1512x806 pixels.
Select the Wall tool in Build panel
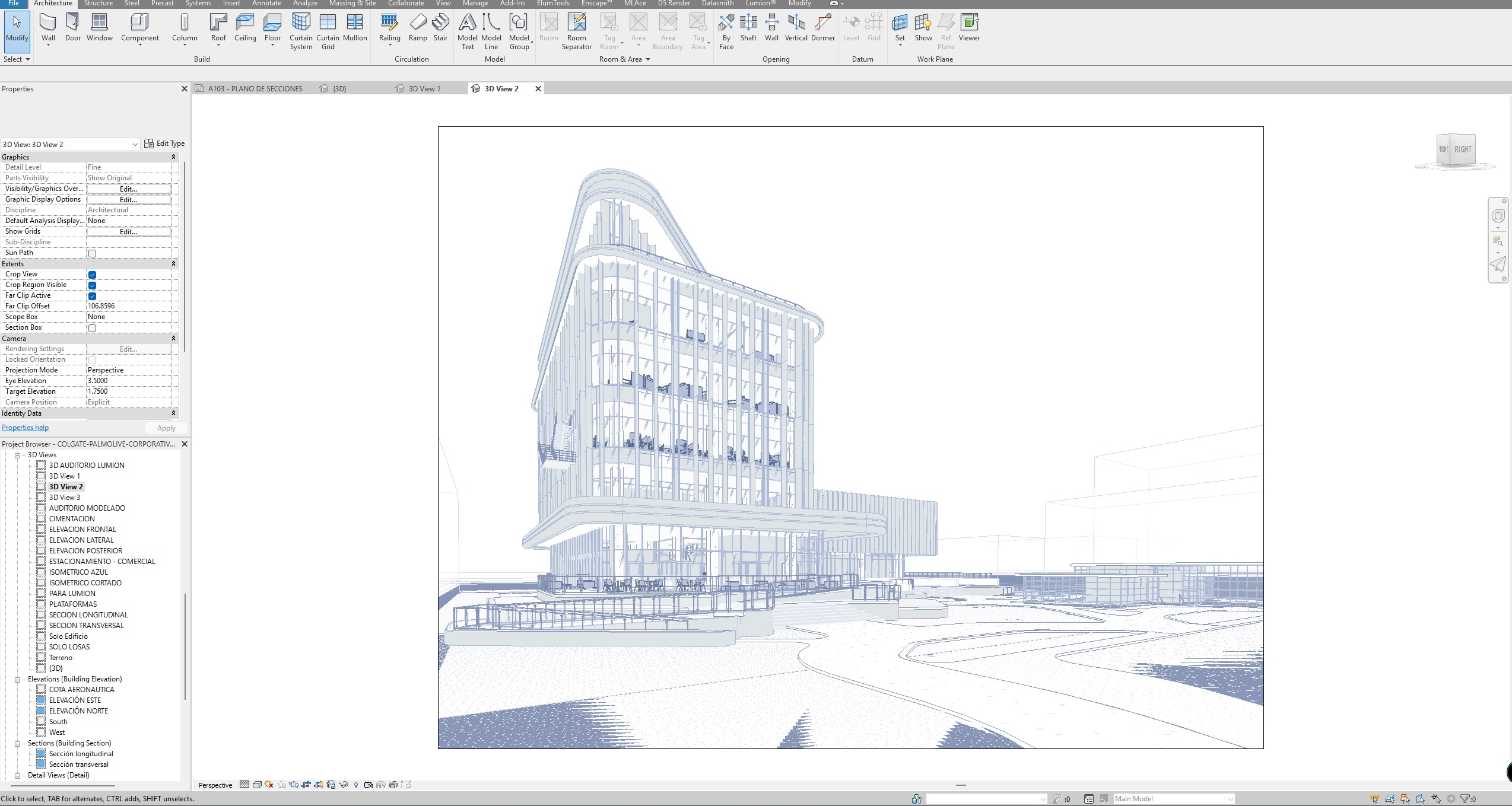pyautogui.click(x=48, y=28)
